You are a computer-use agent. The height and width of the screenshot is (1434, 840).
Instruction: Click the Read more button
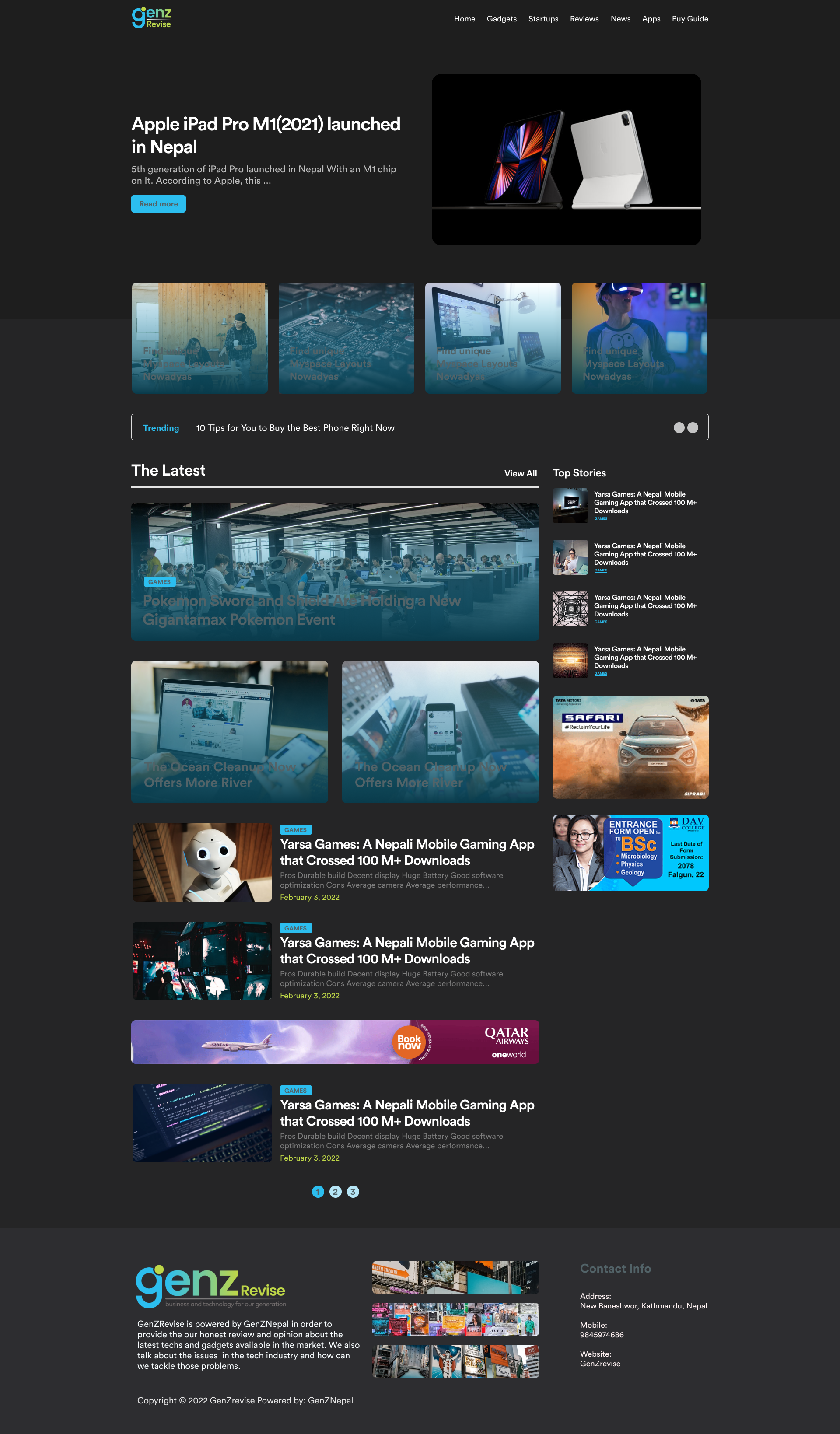point(158,204)
